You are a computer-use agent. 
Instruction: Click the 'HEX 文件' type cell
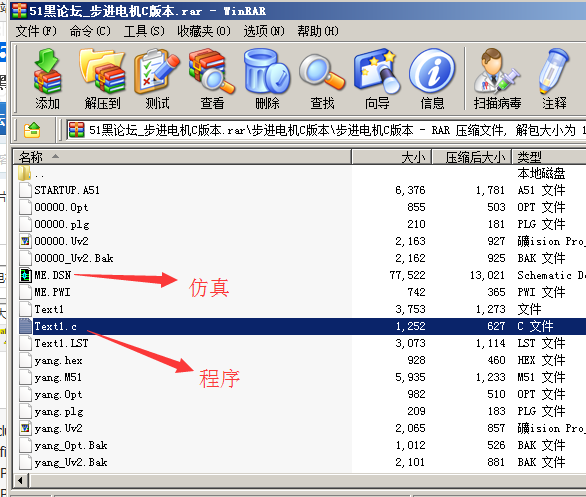[541, 361]
